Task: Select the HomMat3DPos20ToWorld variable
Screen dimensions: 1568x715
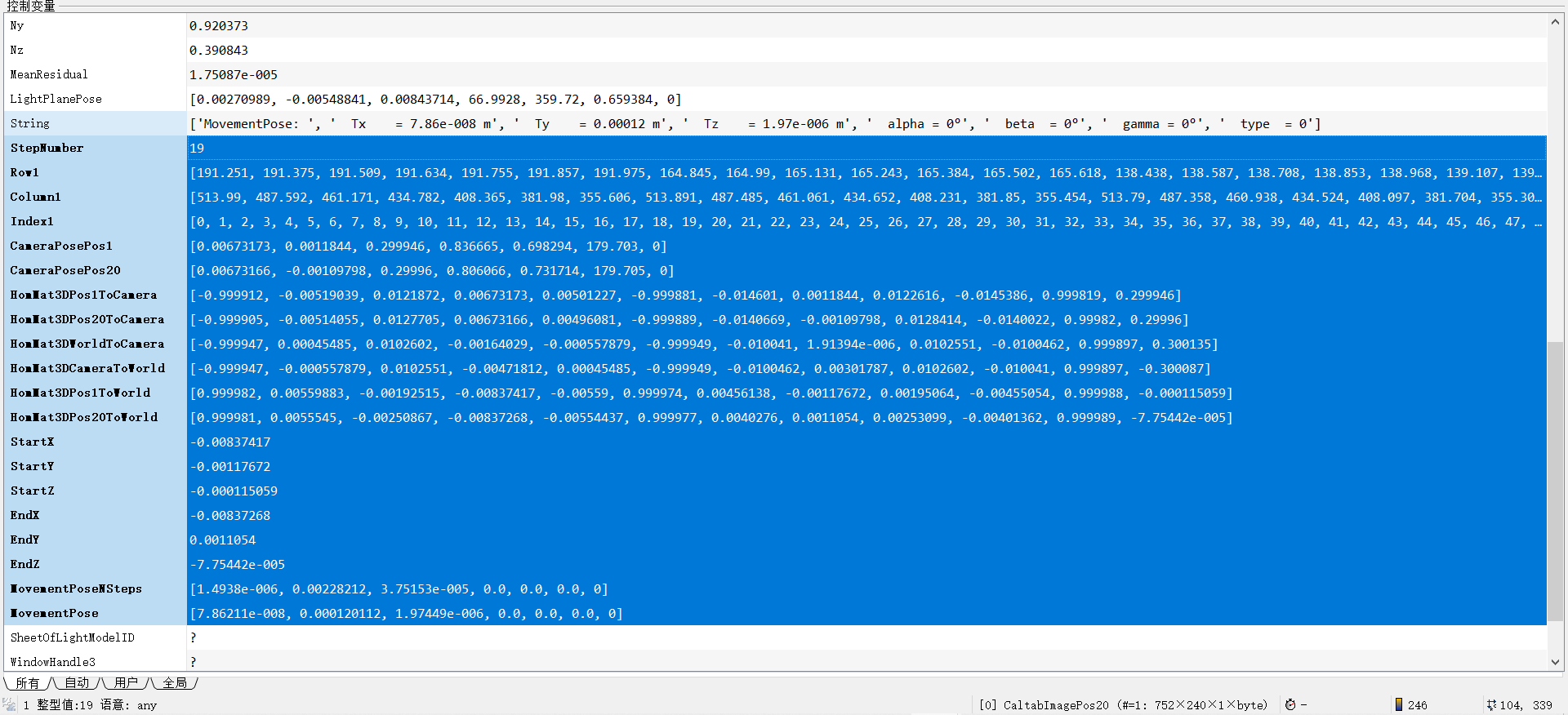Action: (84, 417)
